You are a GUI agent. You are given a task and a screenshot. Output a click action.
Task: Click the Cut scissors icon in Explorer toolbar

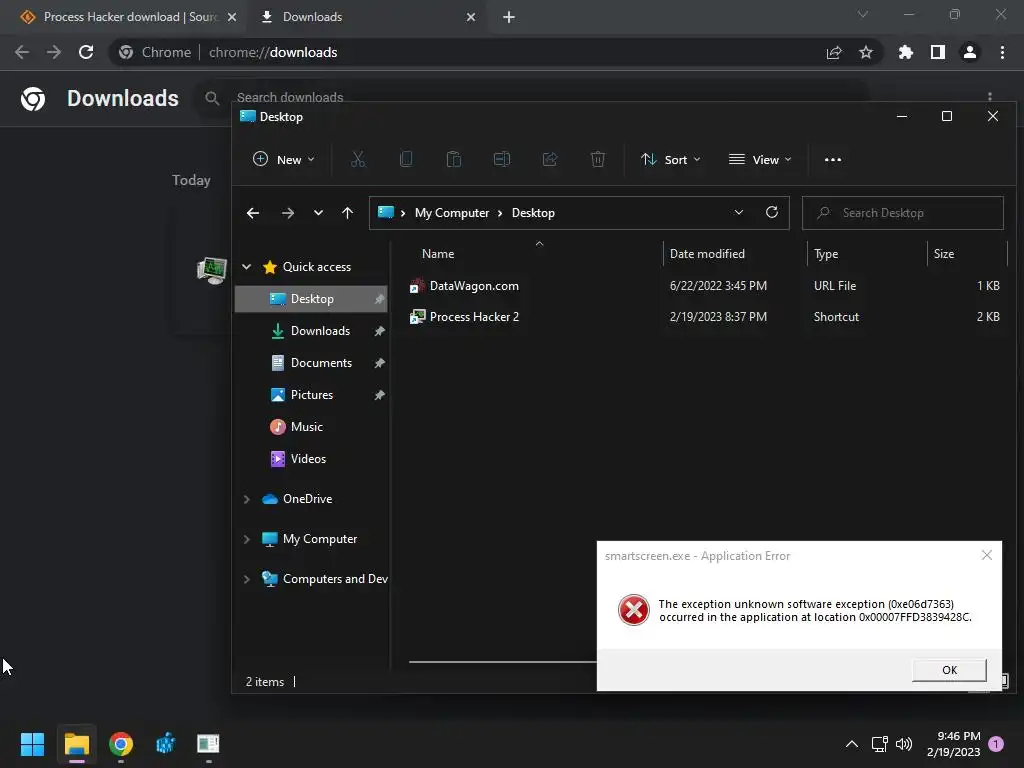coord(358,159)
